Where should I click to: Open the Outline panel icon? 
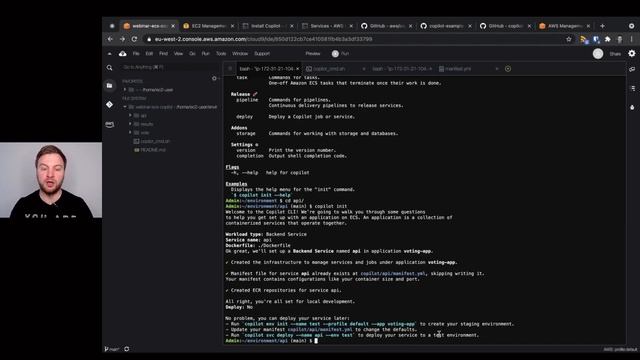click(x=633, y=88)
